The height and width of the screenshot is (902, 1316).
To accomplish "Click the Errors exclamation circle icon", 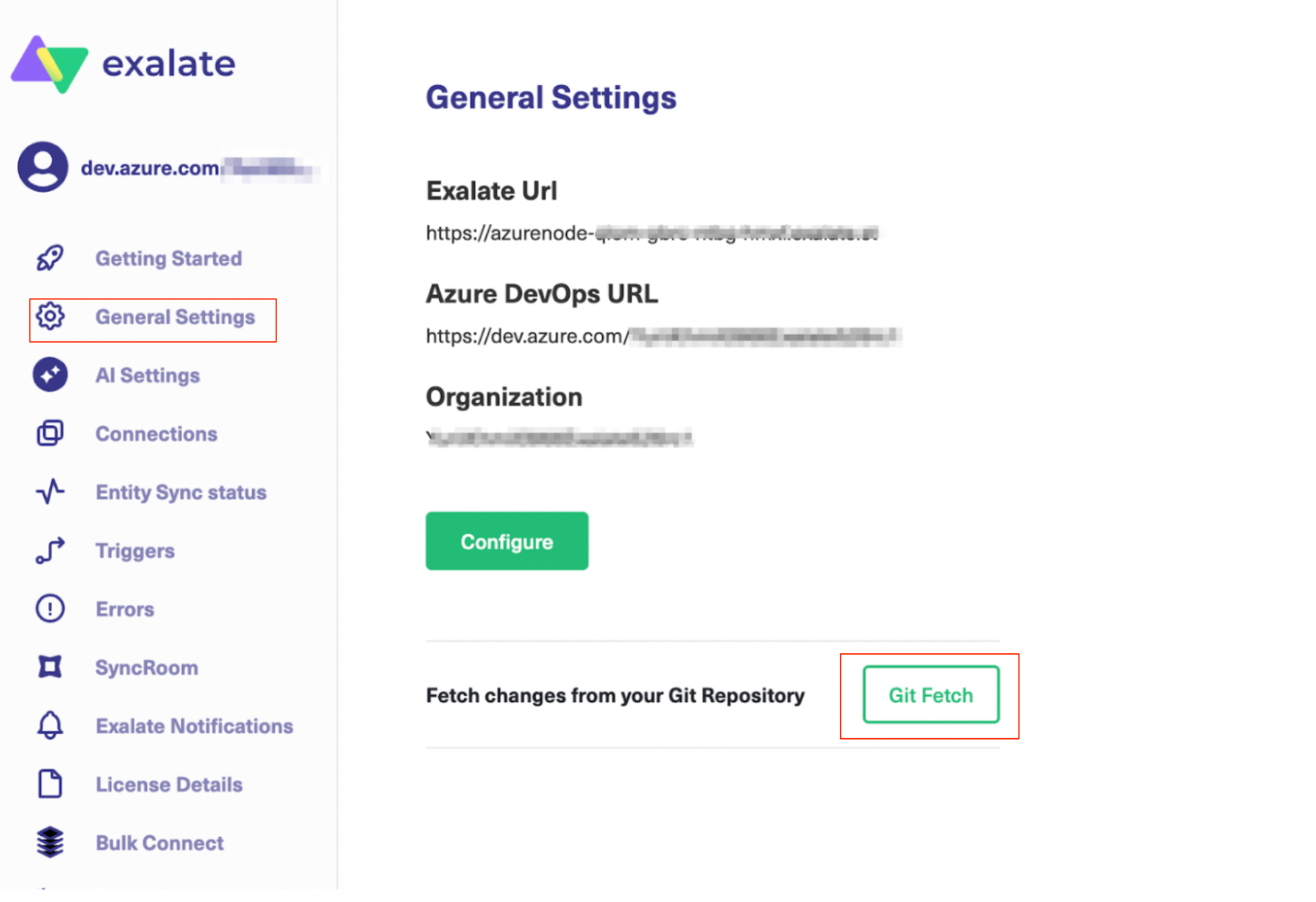I will (x=50, y=609).
